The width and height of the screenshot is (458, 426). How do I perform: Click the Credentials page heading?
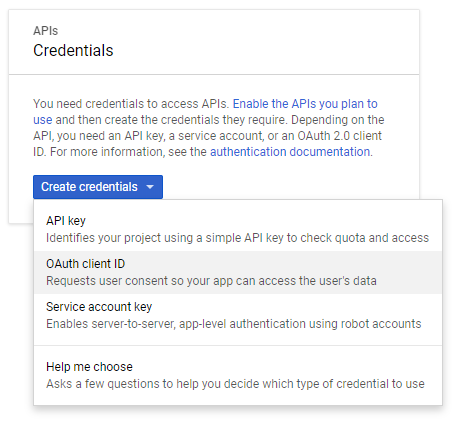[x=73, y=51]
